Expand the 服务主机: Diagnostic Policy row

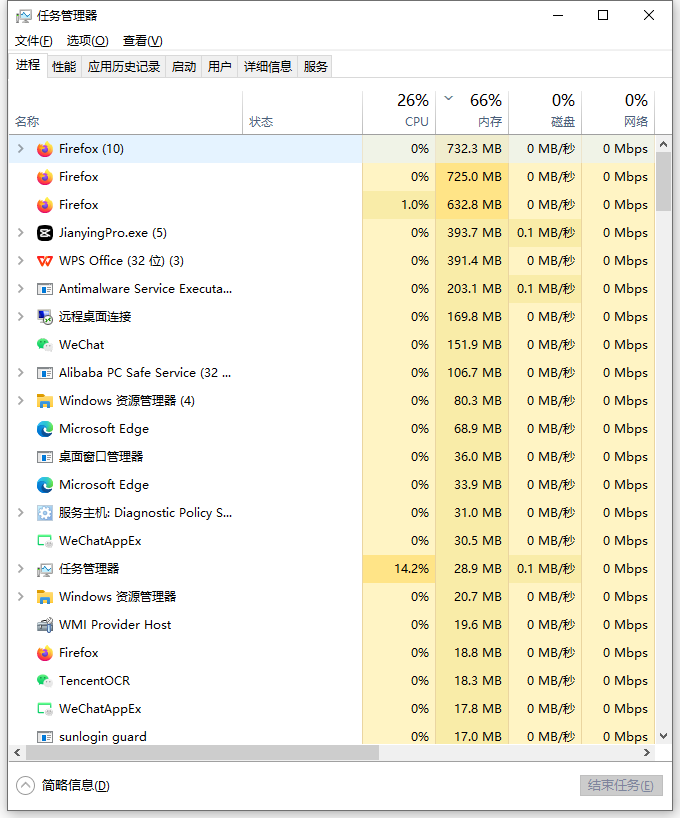pyautogui.click(x=20, y=513)
